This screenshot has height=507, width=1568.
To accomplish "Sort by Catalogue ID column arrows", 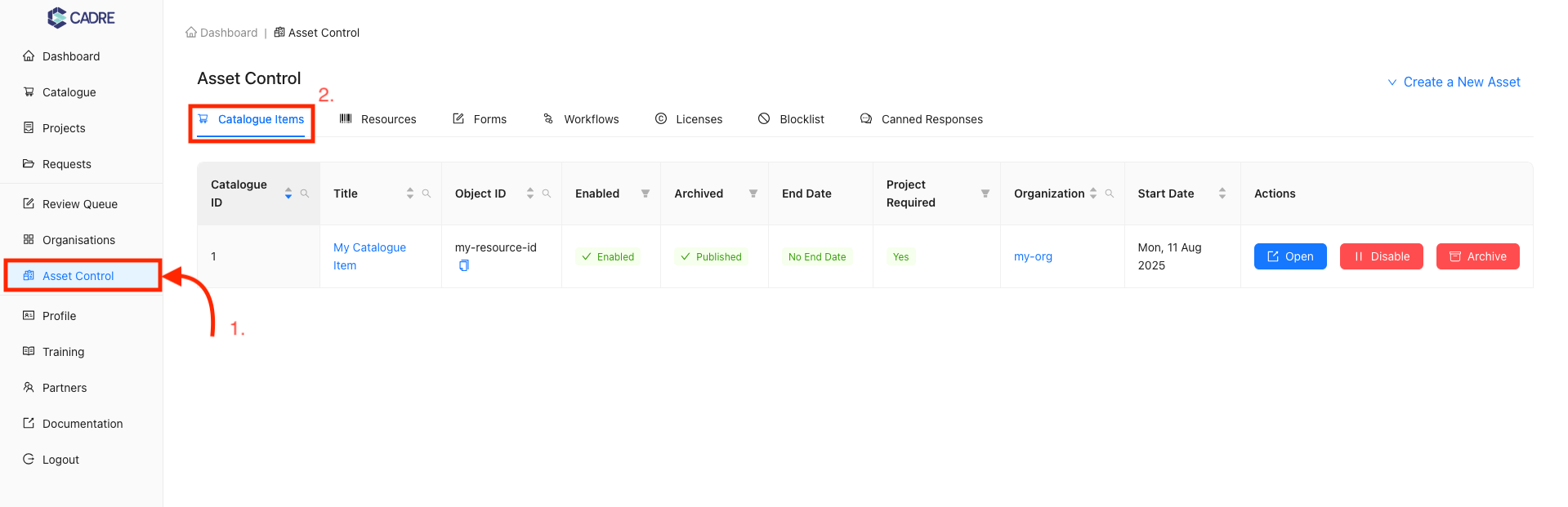I will tap(288, 193).
